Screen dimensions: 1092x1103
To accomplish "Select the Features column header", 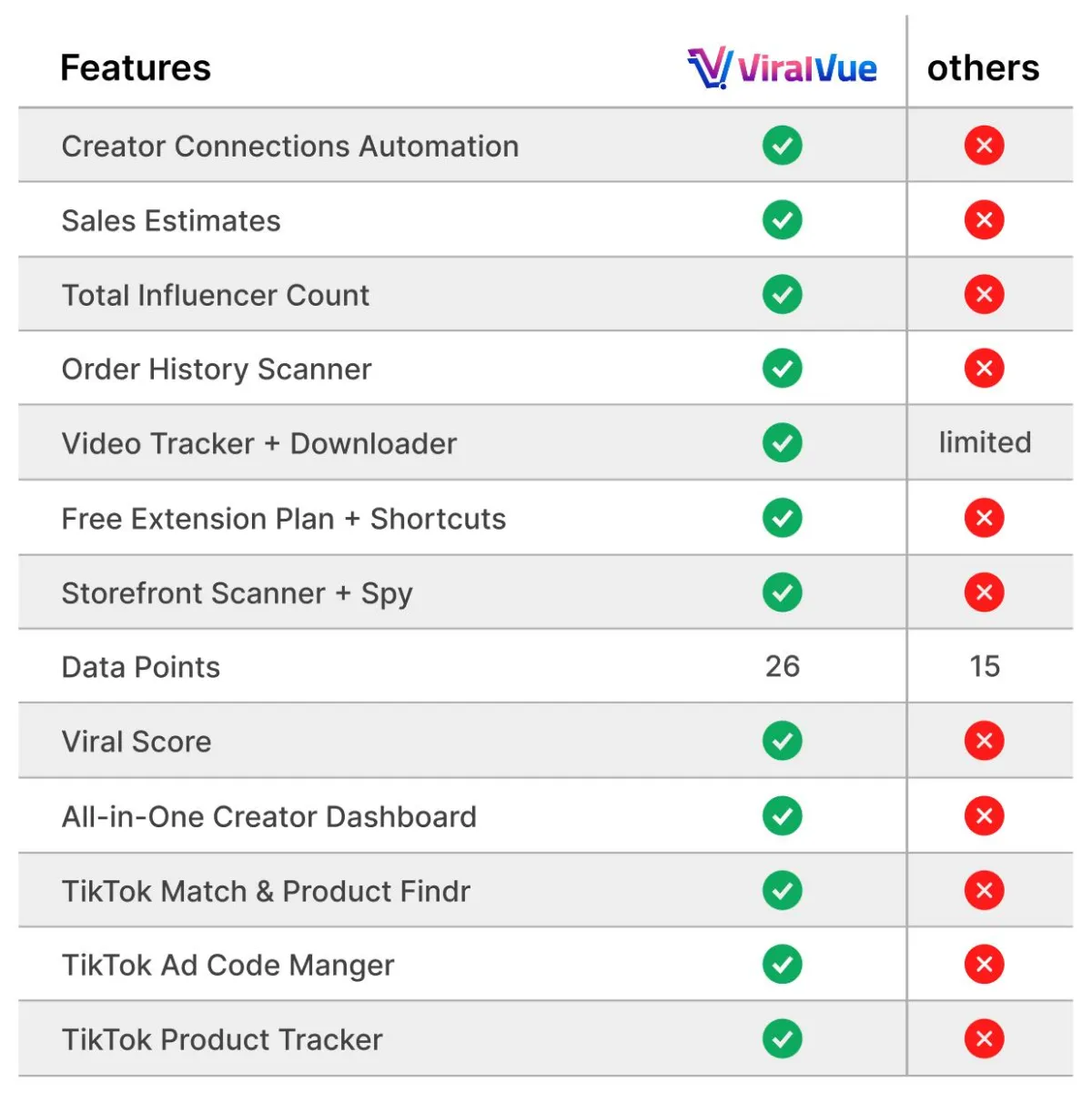I will coord(136,68).
